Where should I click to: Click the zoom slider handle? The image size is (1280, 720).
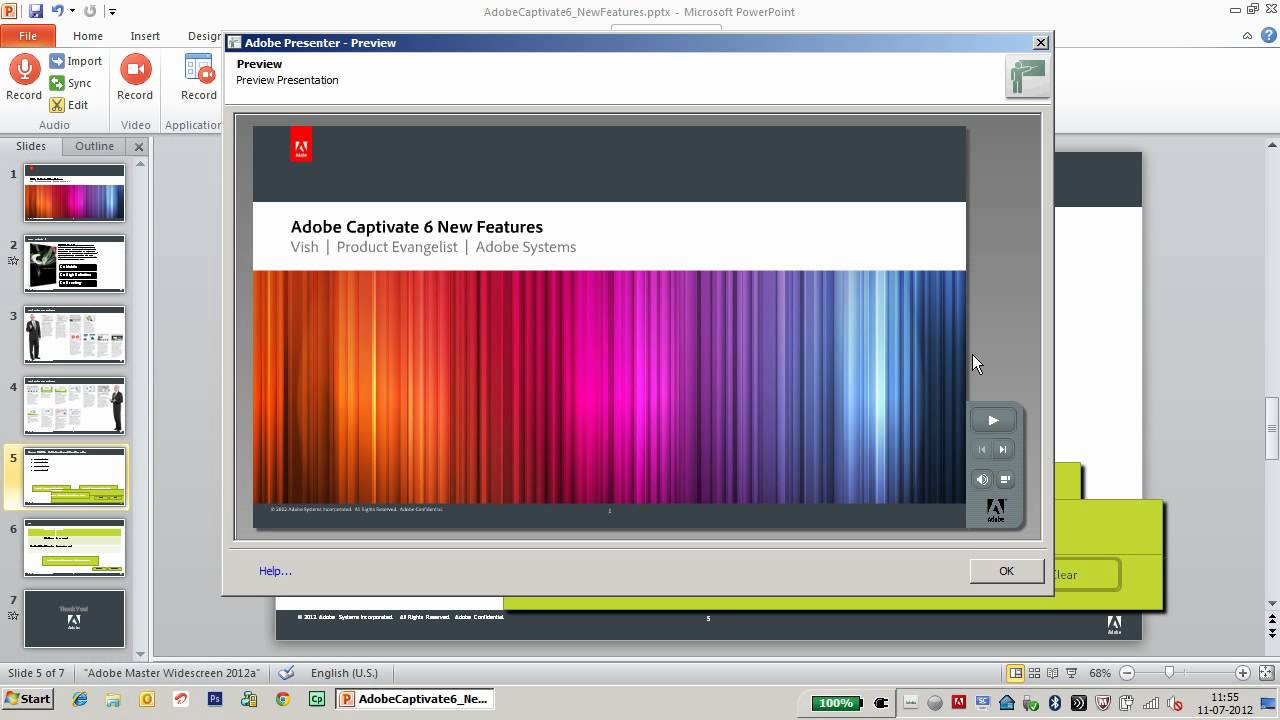point(1168,673)
